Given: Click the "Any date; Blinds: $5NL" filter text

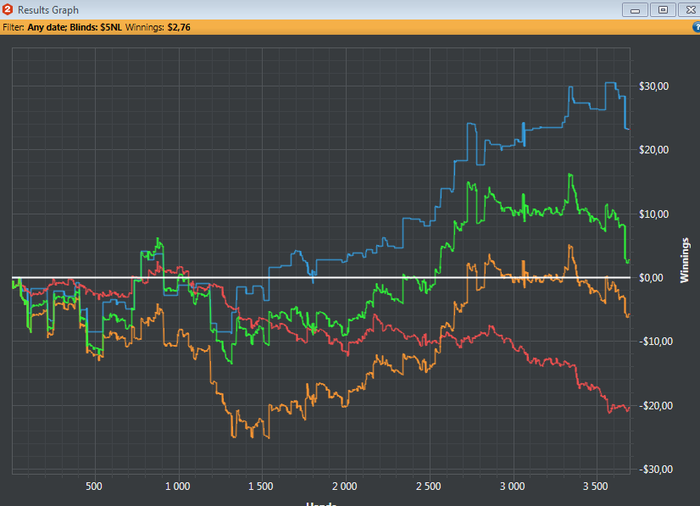Looking at the screenshot, I should [x=75, y=27].
